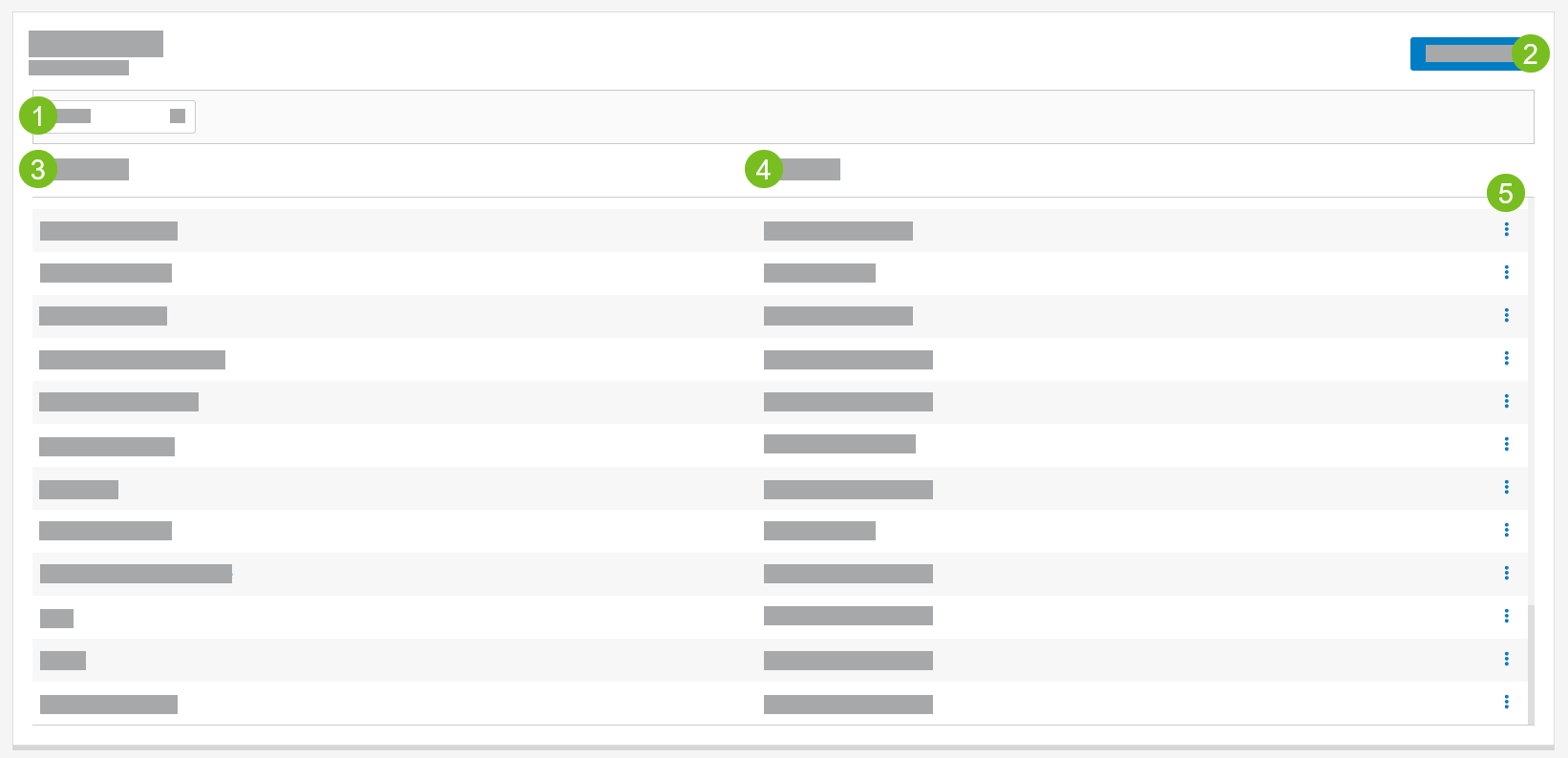The image size is (1568, 758).
Task: Click the ninth row's more actions icon
Action: point(1506,573)
